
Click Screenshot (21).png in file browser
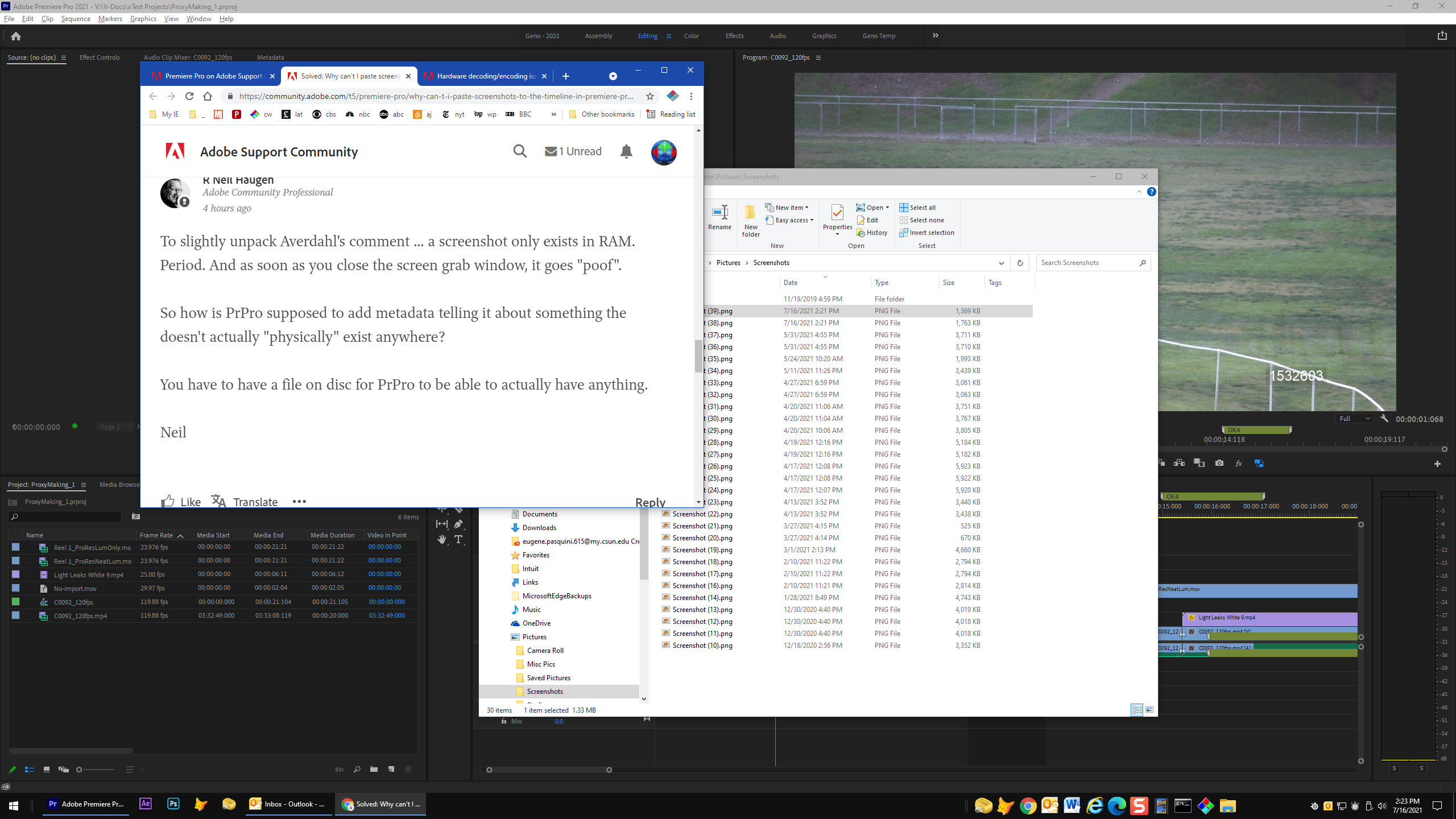click(x=701, y=525)
